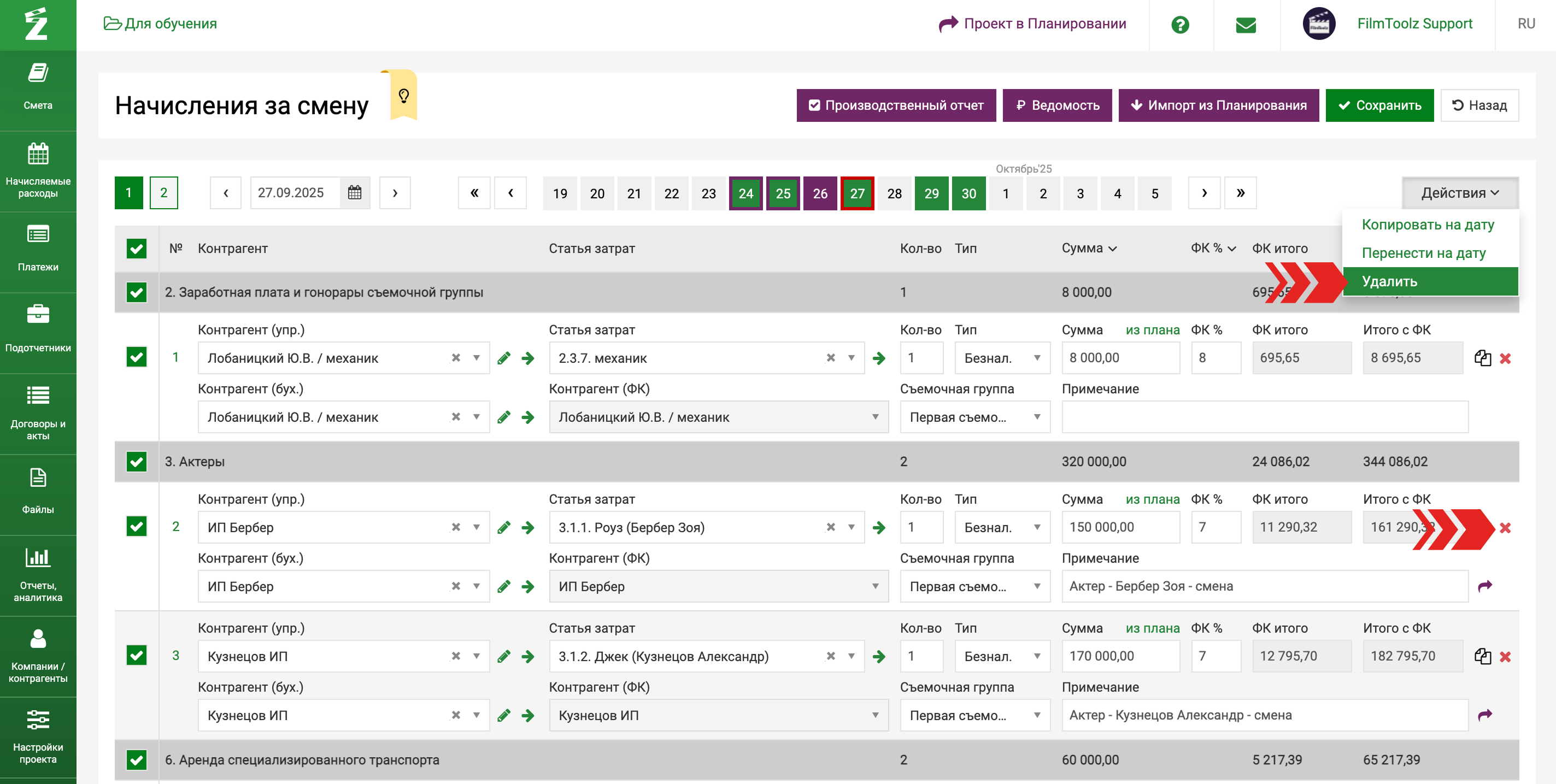The height and width of the screenshot is (784, 1556).
Task: Open messages via the envelope icon
Action: [x=1246, y=24]
